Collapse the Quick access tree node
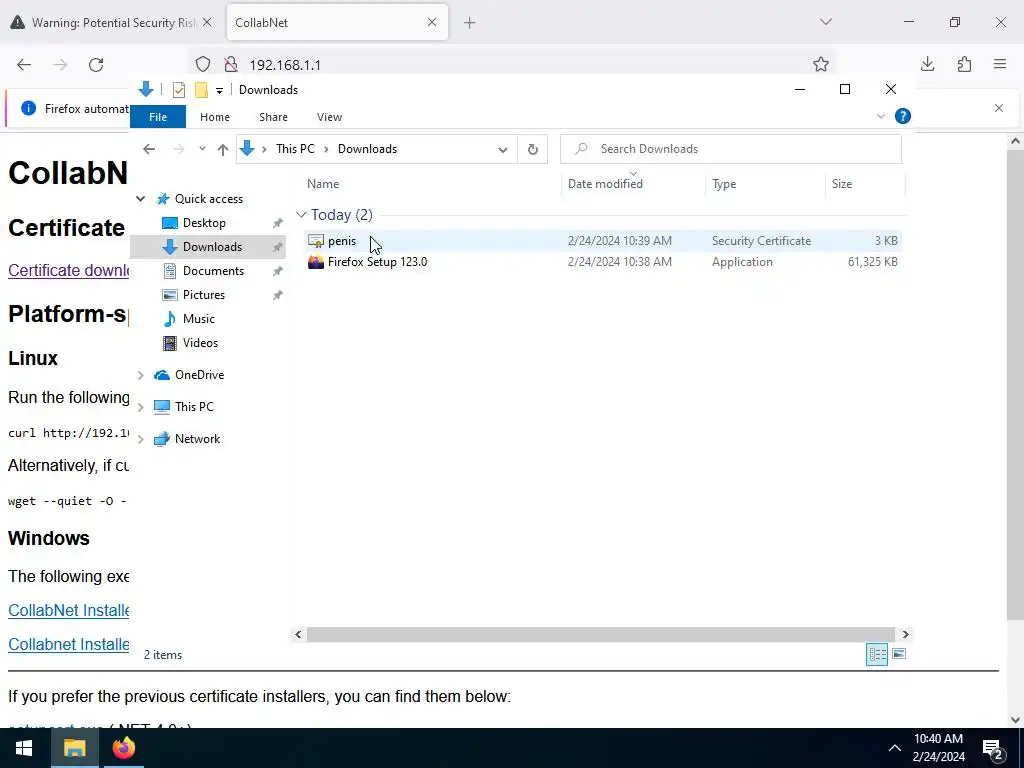 (x=140, y=199)
